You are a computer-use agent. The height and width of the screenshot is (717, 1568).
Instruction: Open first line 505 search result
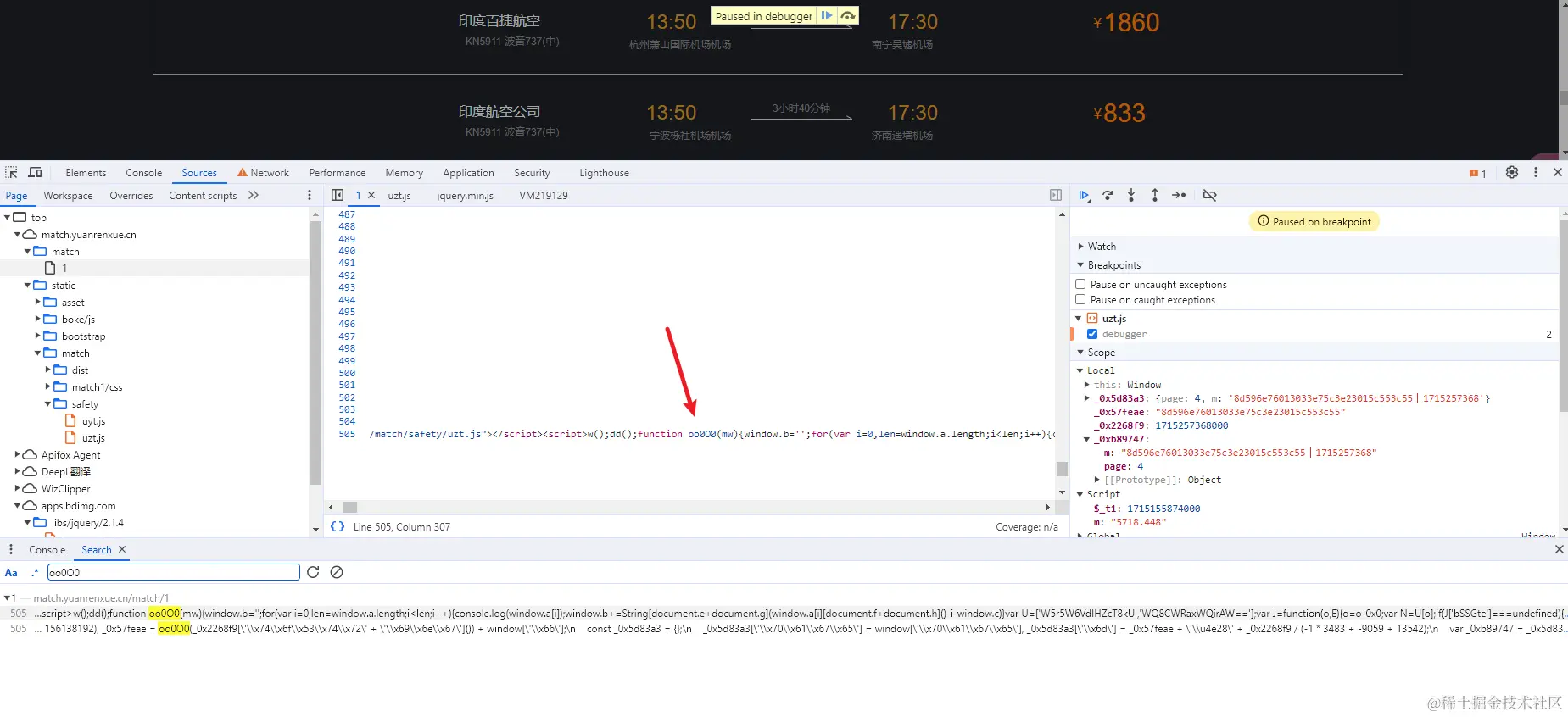click(x=784, y=613)
